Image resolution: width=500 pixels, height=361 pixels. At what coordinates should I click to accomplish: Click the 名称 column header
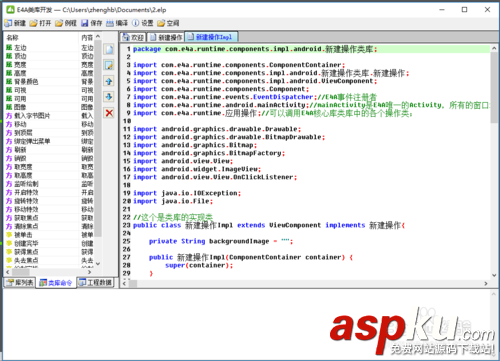click(41, 38)
